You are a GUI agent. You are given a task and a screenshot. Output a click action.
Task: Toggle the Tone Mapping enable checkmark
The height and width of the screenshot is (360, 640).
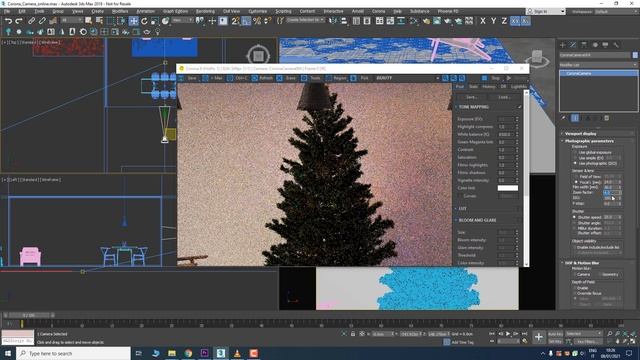click(x=520, y=107)
